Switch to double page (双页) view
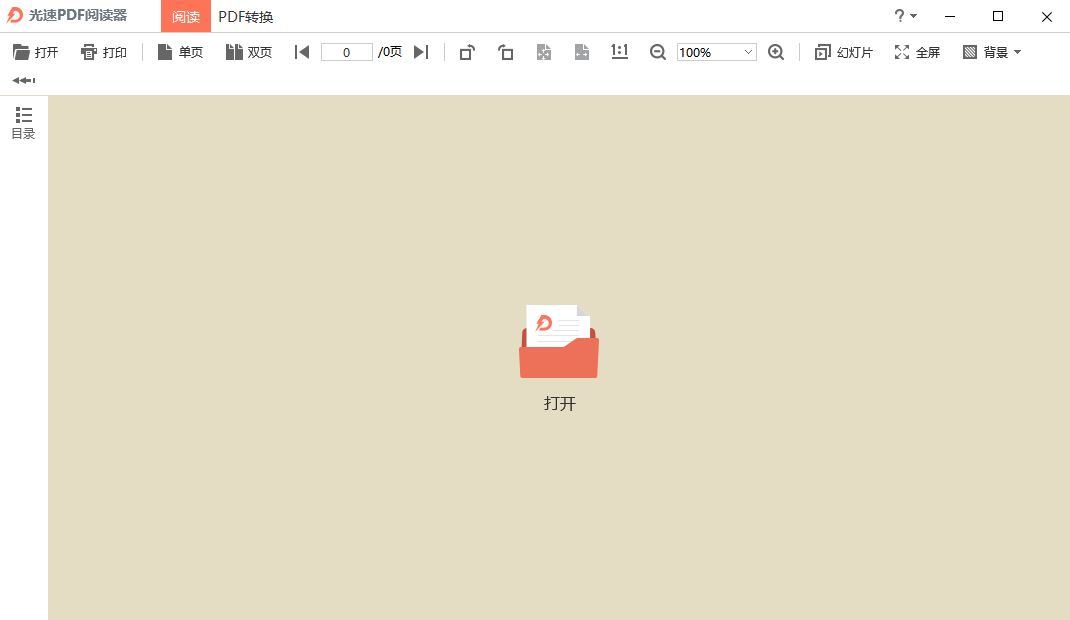The width and height of the screenshot is (1070, 620). coord(249,52)
